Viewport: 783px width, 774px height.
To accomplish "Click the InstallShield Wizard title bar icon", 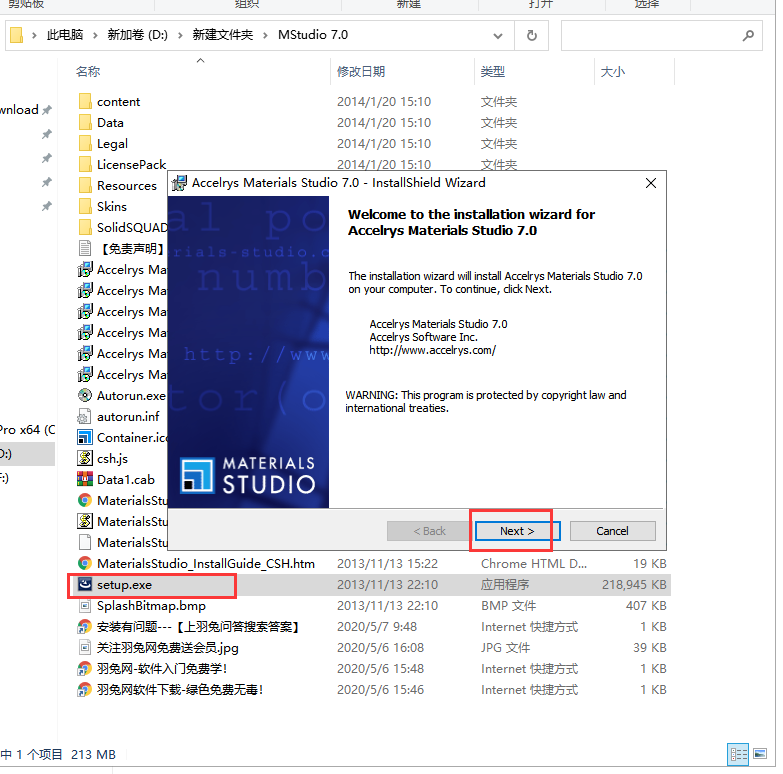I will pos(179,183).
